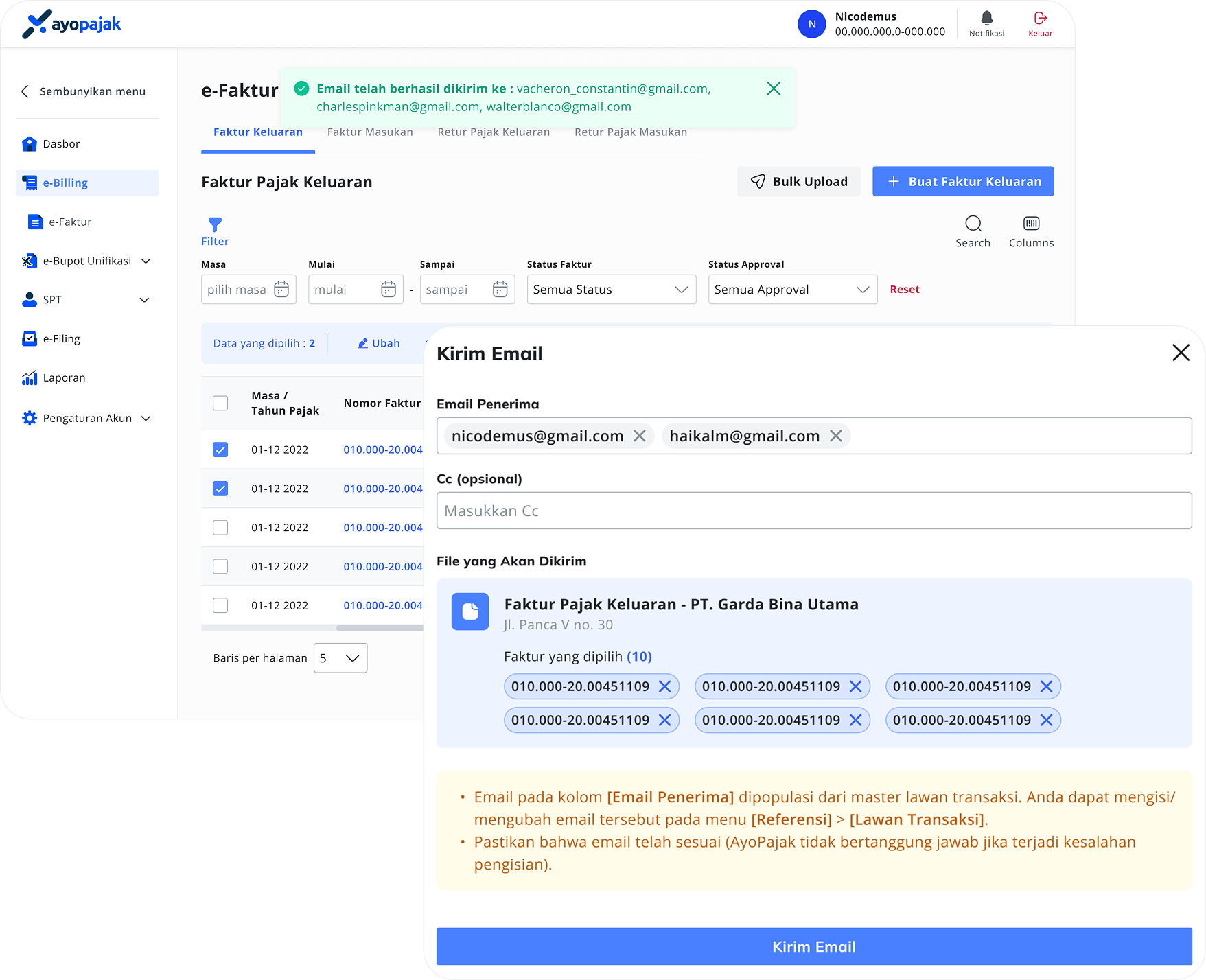Toggle the select-all header checkbox
The image size is (1206, 980).
(220, 403)
